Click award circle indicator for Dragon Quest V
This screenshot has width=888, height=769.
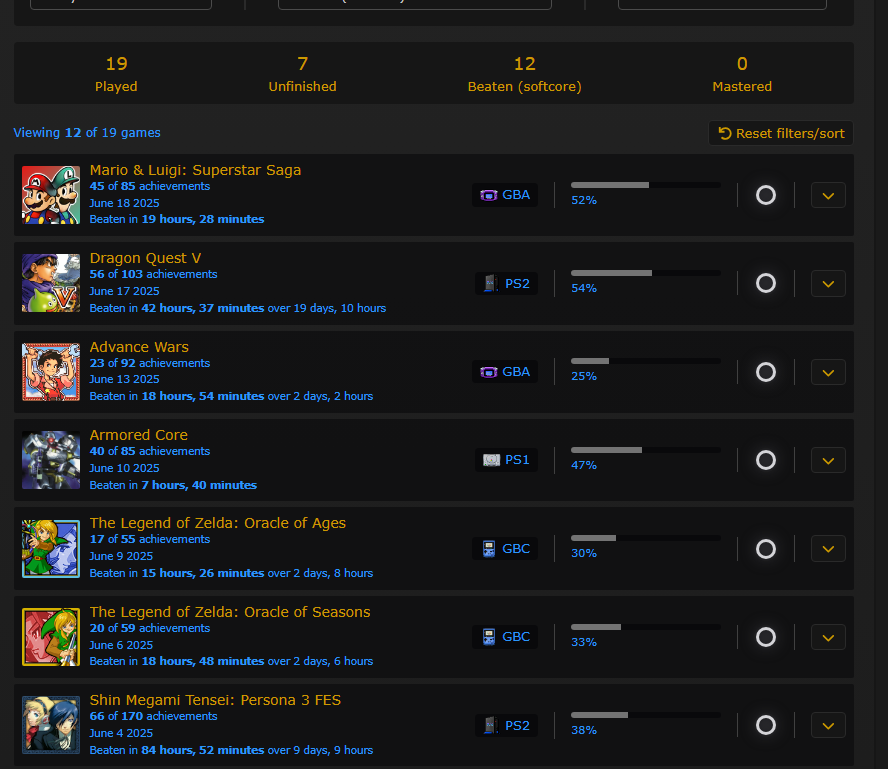pyautogui.click(x=766, y=283)
